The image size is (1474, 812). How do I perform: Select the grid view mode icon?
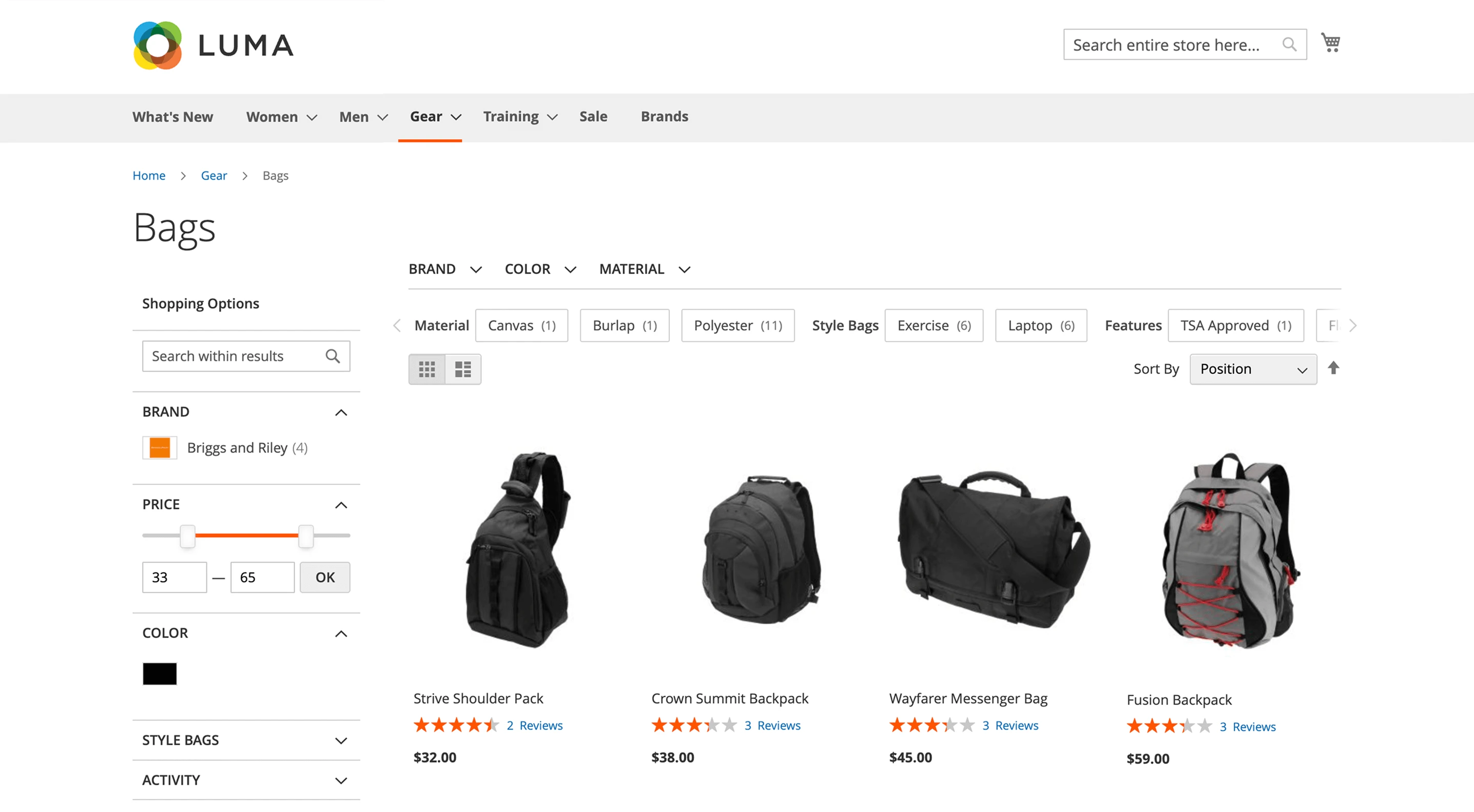(x=427, y=369)
